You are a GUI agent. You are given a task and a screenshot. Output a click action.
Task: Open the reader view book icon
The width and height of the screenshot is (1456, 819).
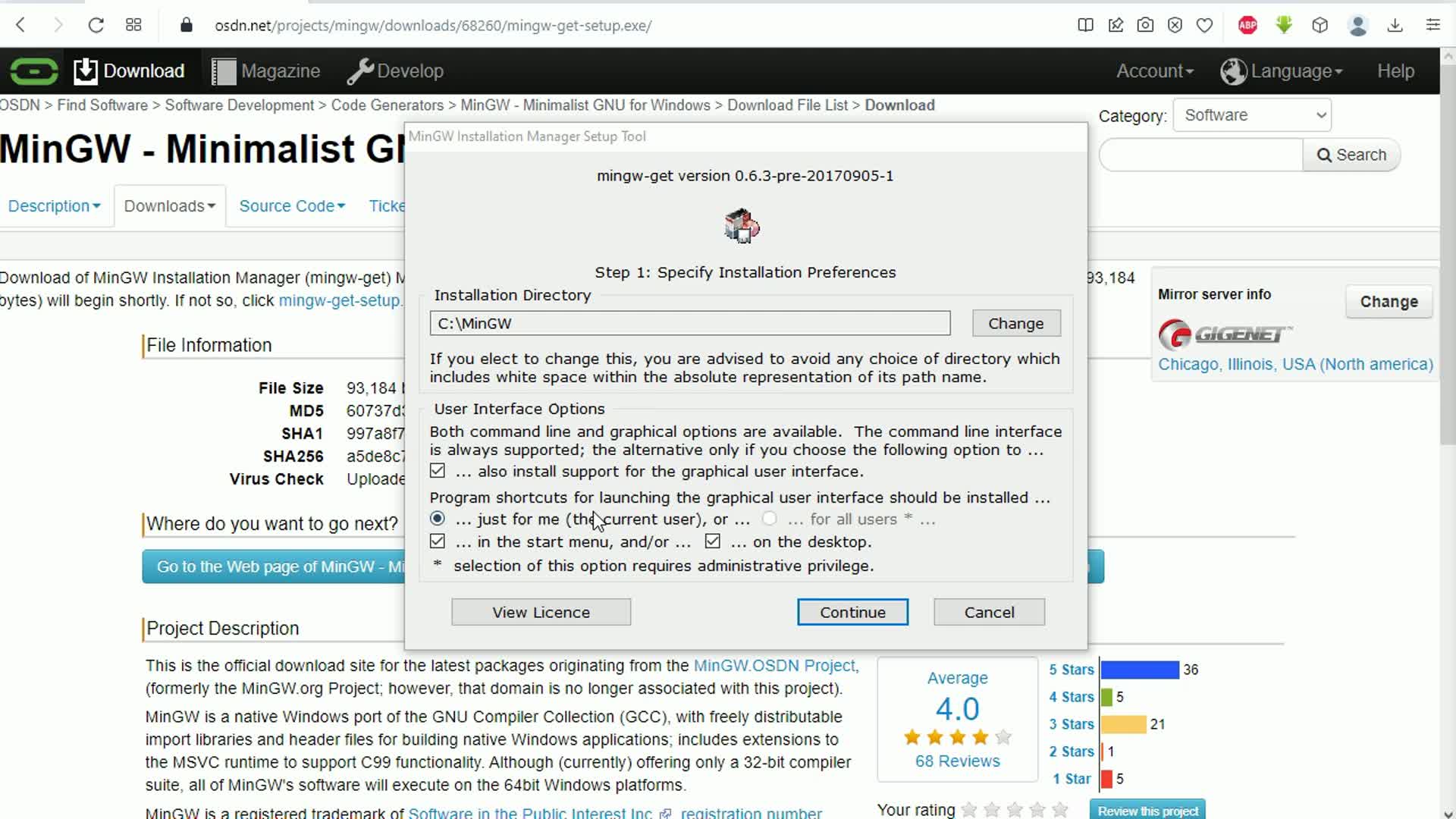point(1085,25)
